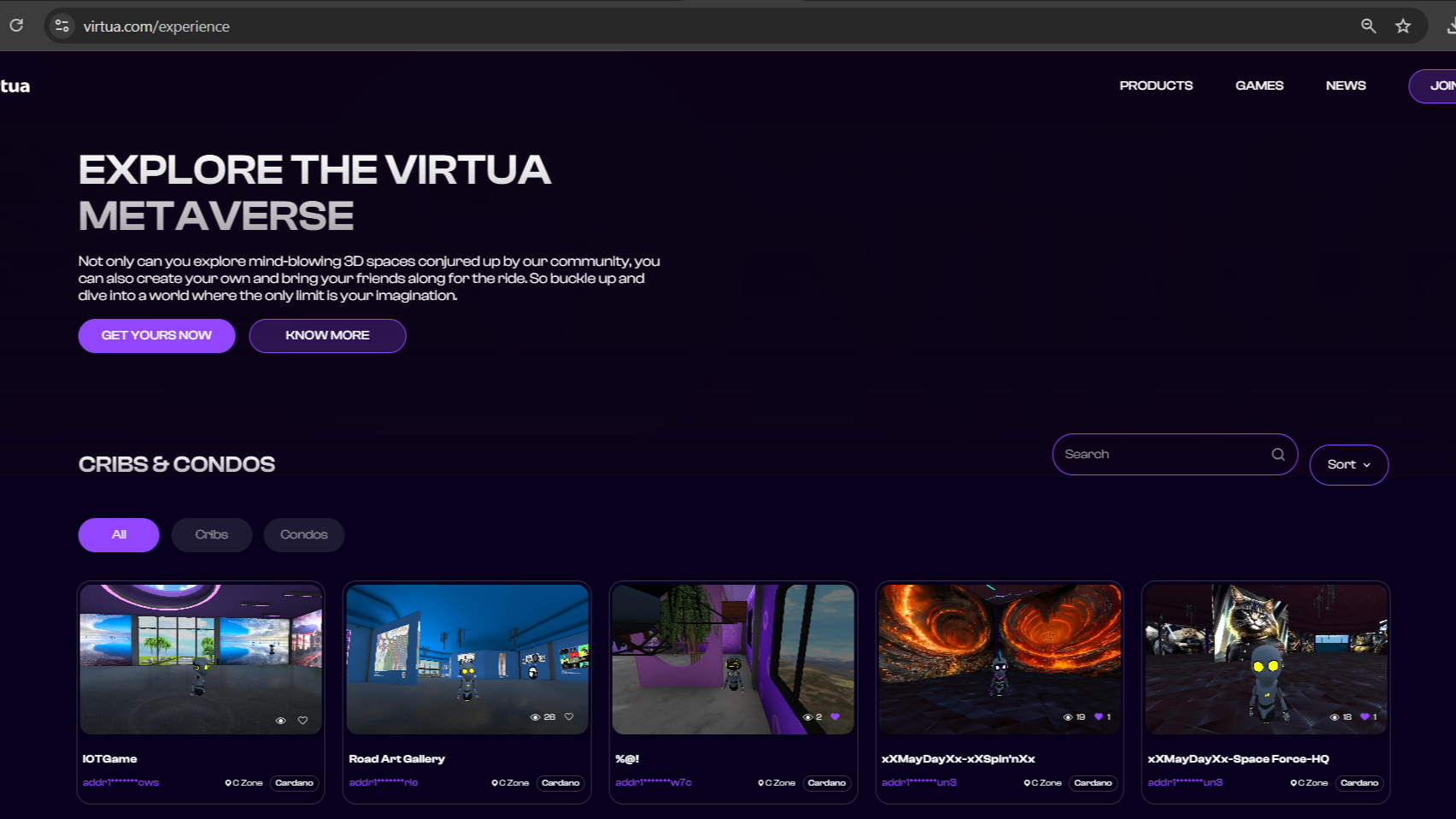
Task: Bookmark this page with the star icon
Action: pyautogui.click(x=1403, y=26)
